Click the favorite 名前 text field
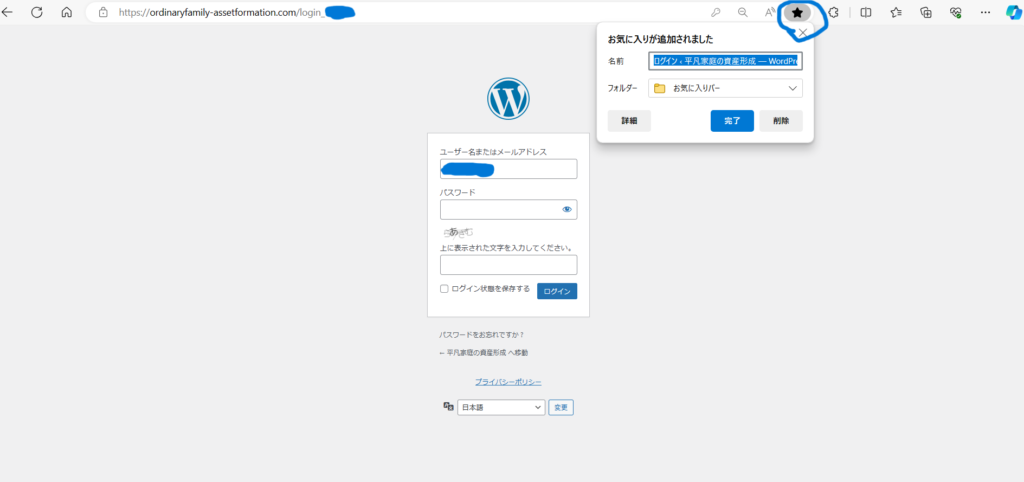1024x482 pixels. pos(726,61)
